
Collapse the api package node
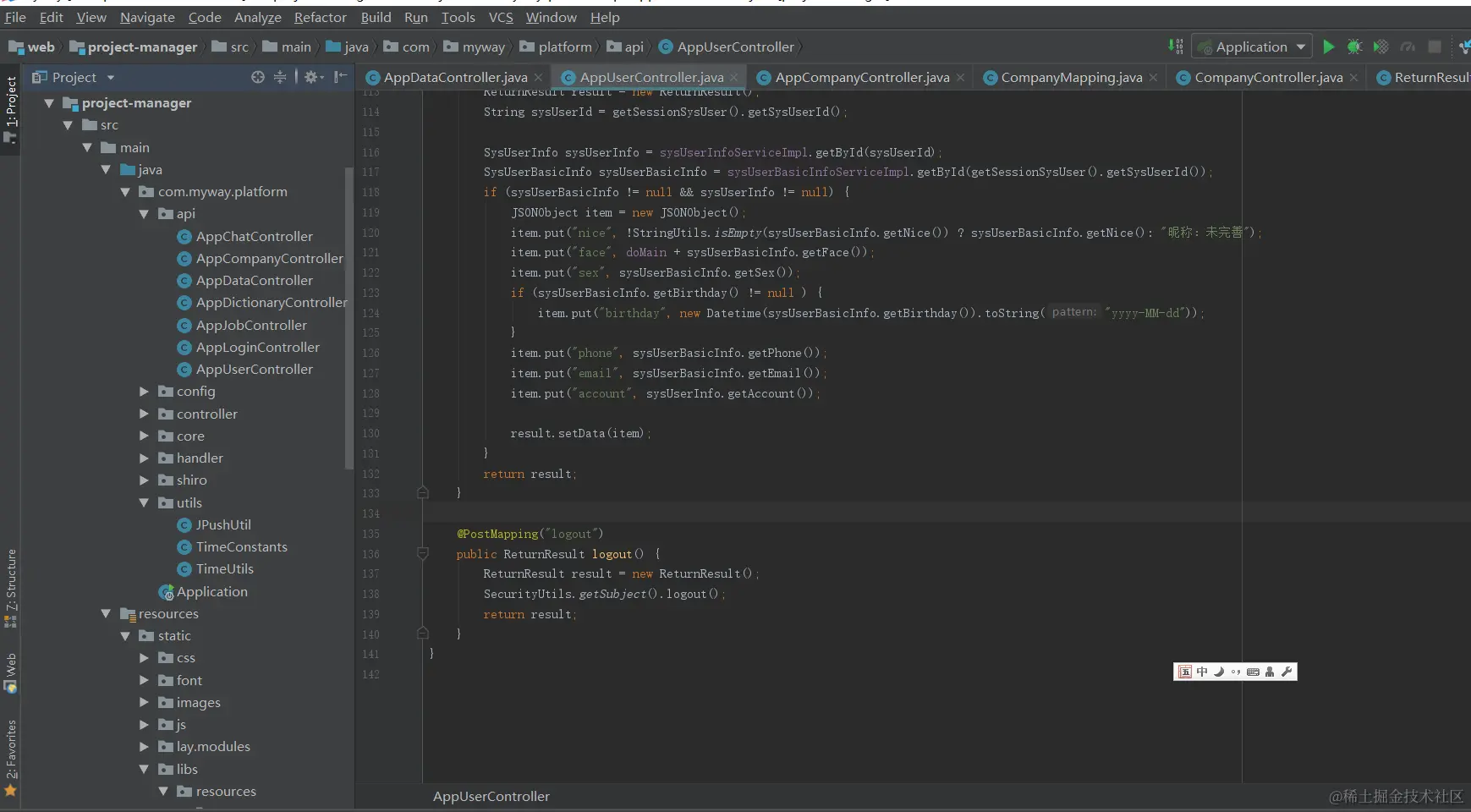(x=144, y=214)
